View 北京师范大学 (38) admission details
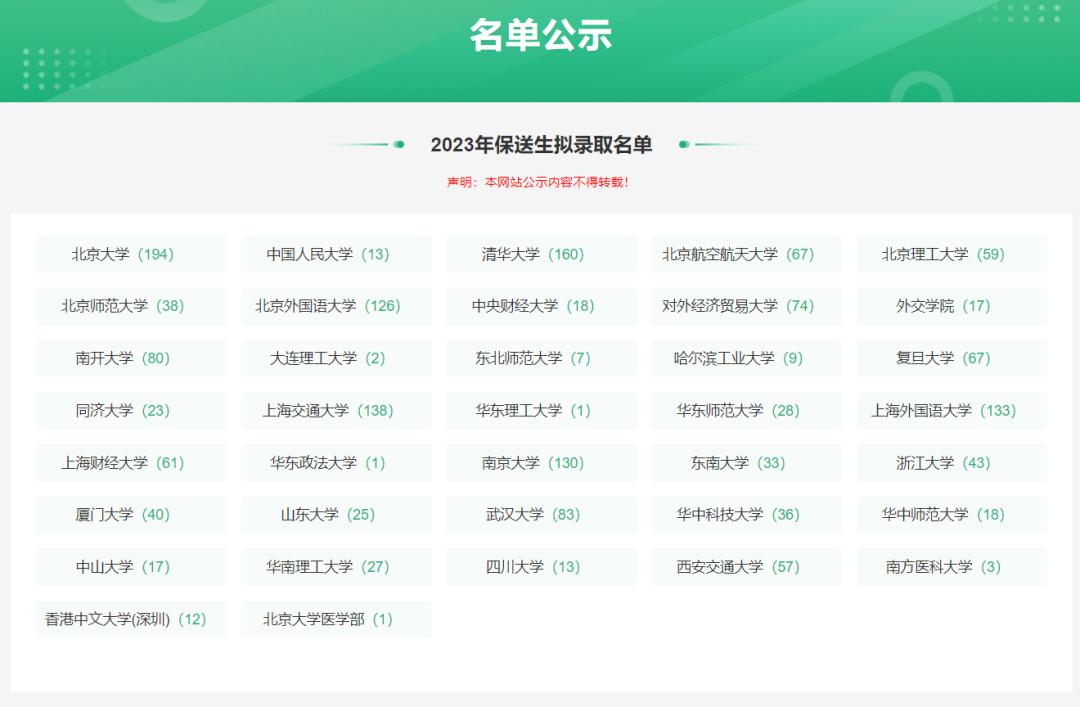 (130, 306)
